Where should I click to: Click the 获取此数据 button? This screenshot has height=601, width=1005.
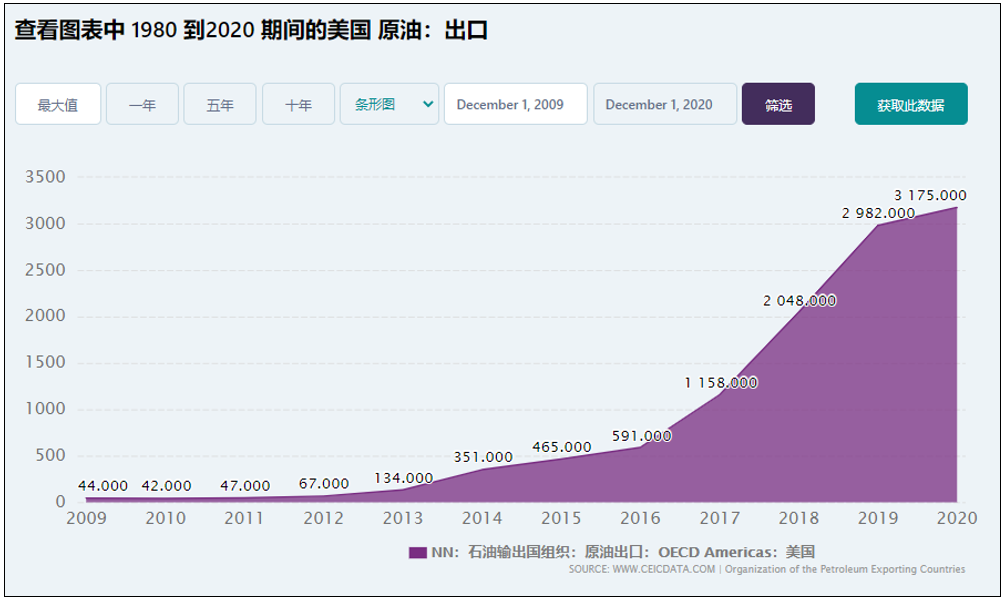pos(910,104)
